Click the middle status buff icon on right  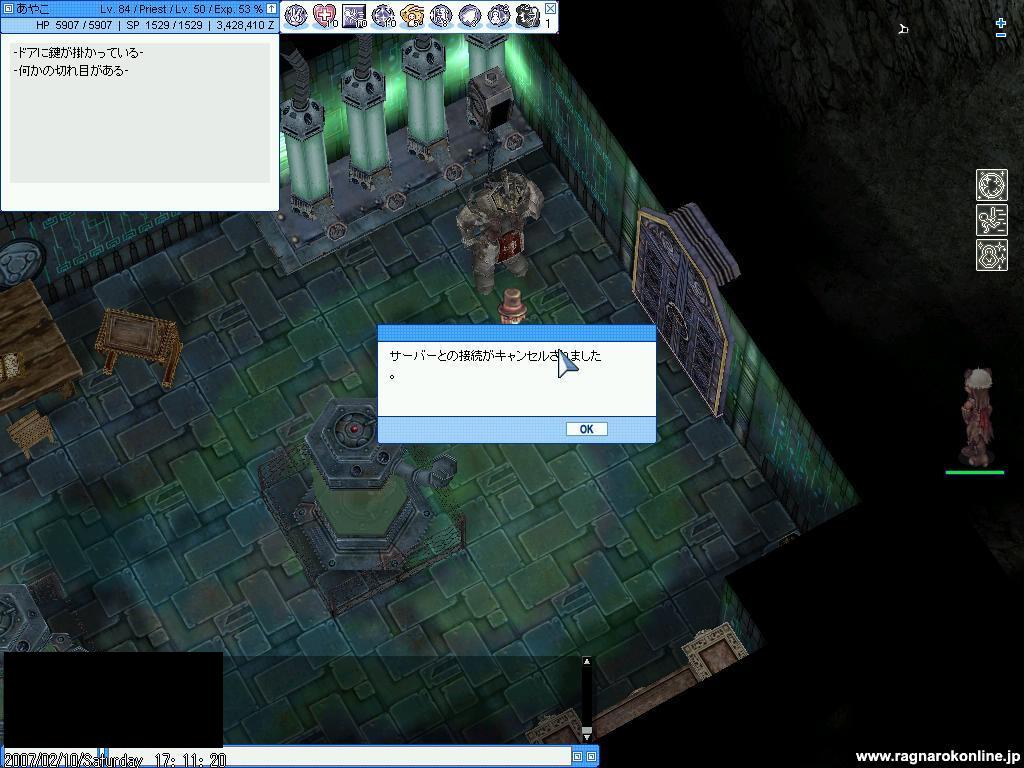click(991, 220)
